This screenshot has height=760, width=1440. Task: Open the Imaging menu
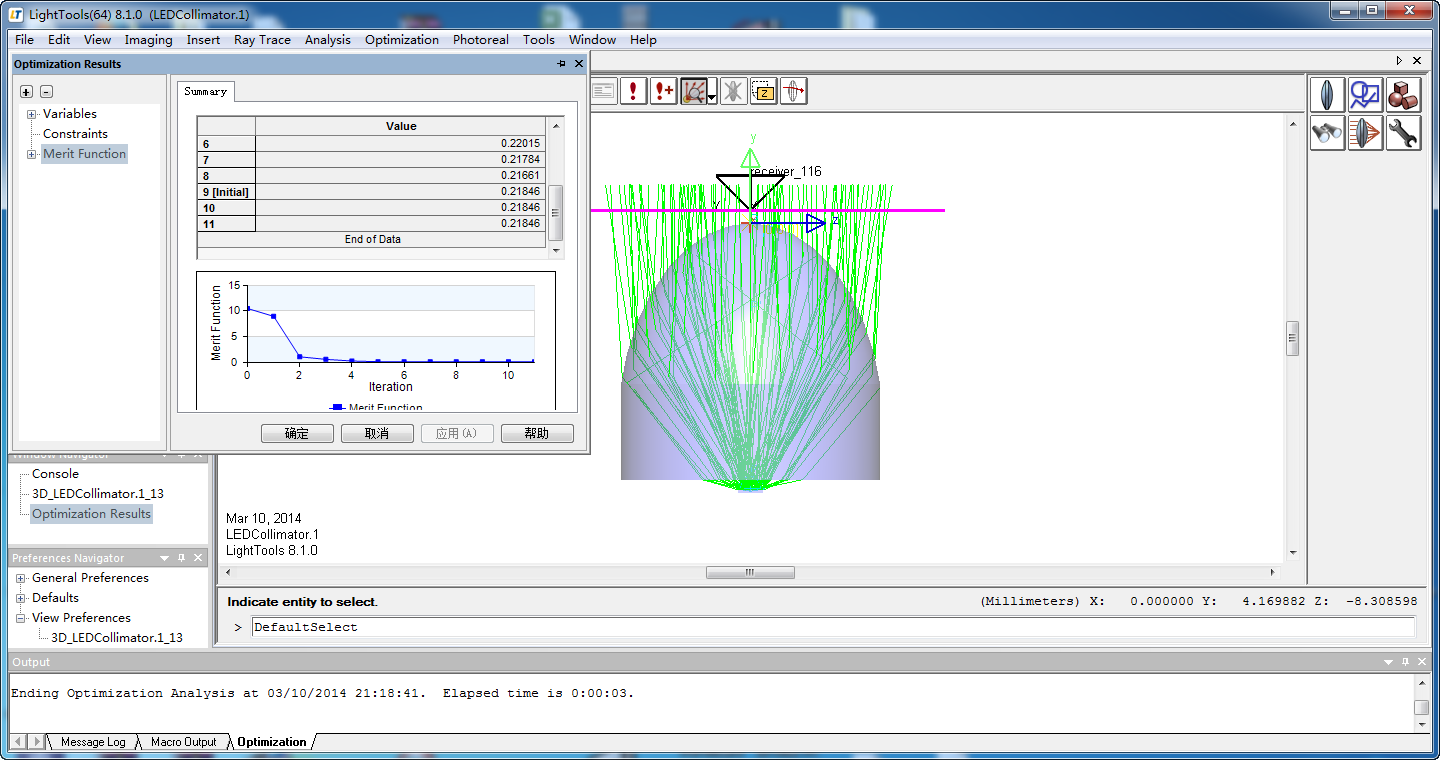tap(148, 40)
